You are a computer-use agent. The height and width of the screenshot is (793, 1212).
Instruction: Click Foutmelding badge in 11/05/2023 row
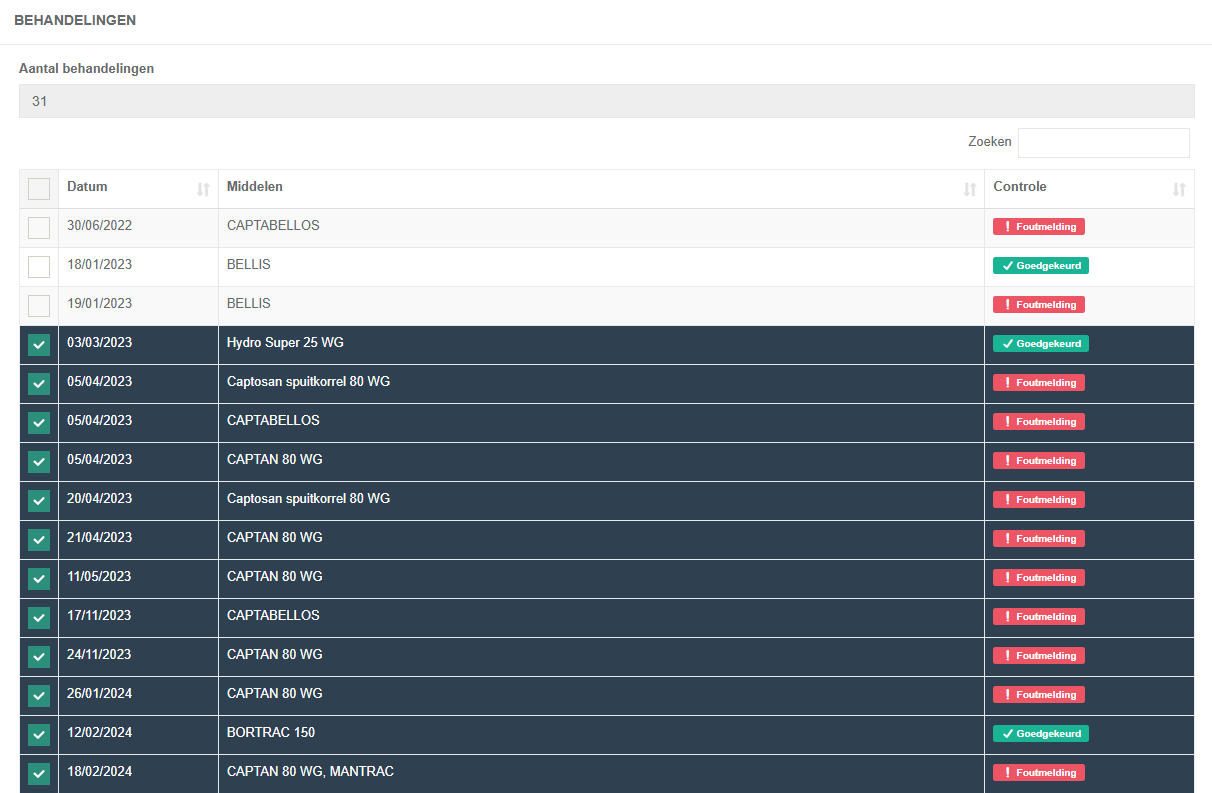pyautogui.click(x=1038, y=578)
